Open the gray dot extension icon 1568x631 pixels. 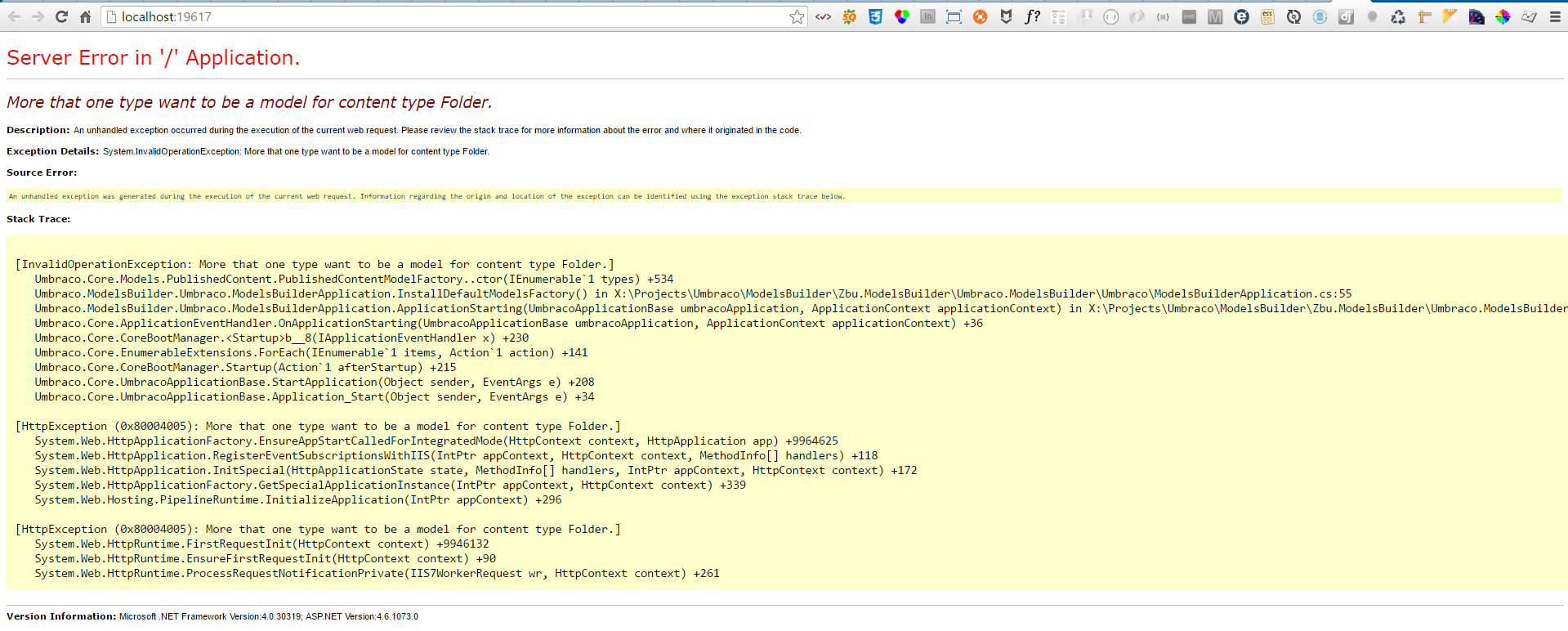tap(1372, 16)
